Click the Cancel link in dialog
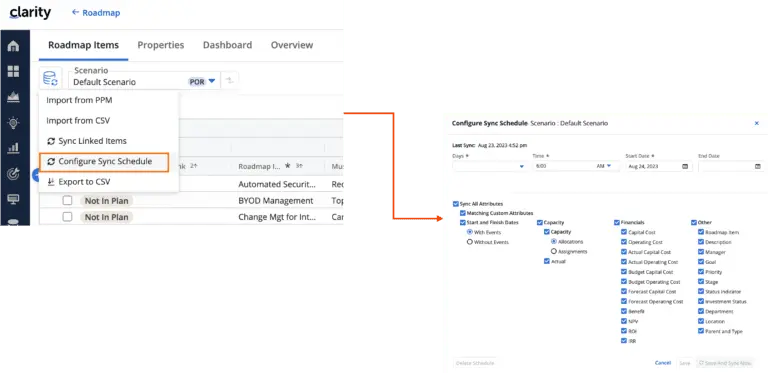 (x=663, y=363)
